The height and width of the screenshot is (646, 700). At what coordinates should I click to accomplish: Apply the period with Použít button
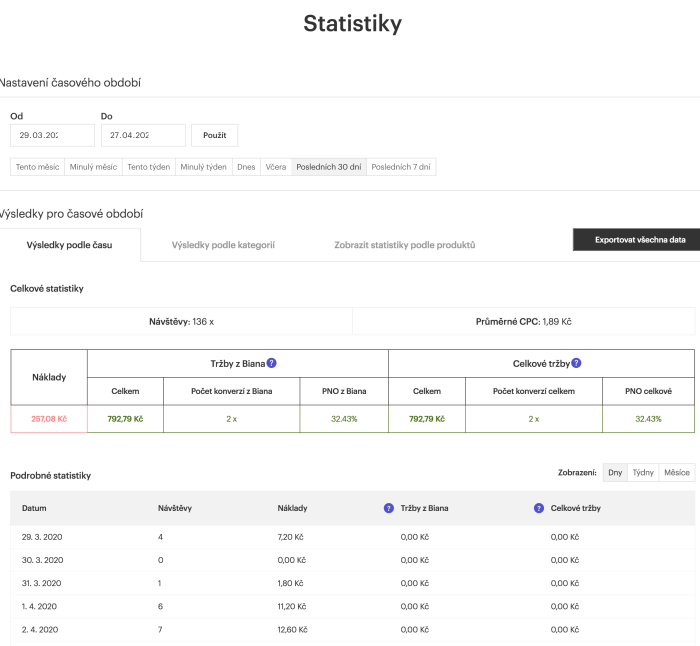[x=215, y=135]
